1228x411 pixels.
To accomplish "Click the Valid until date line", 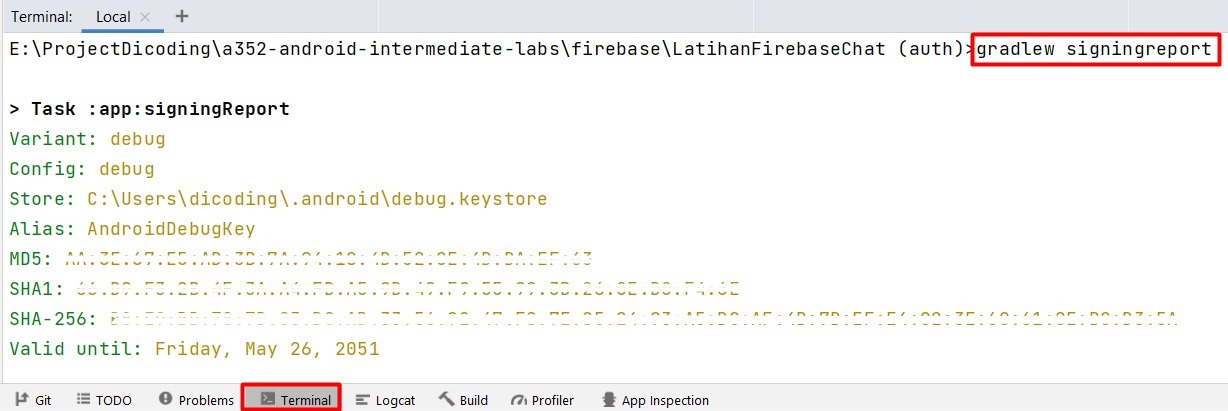I will pos(194,349).
